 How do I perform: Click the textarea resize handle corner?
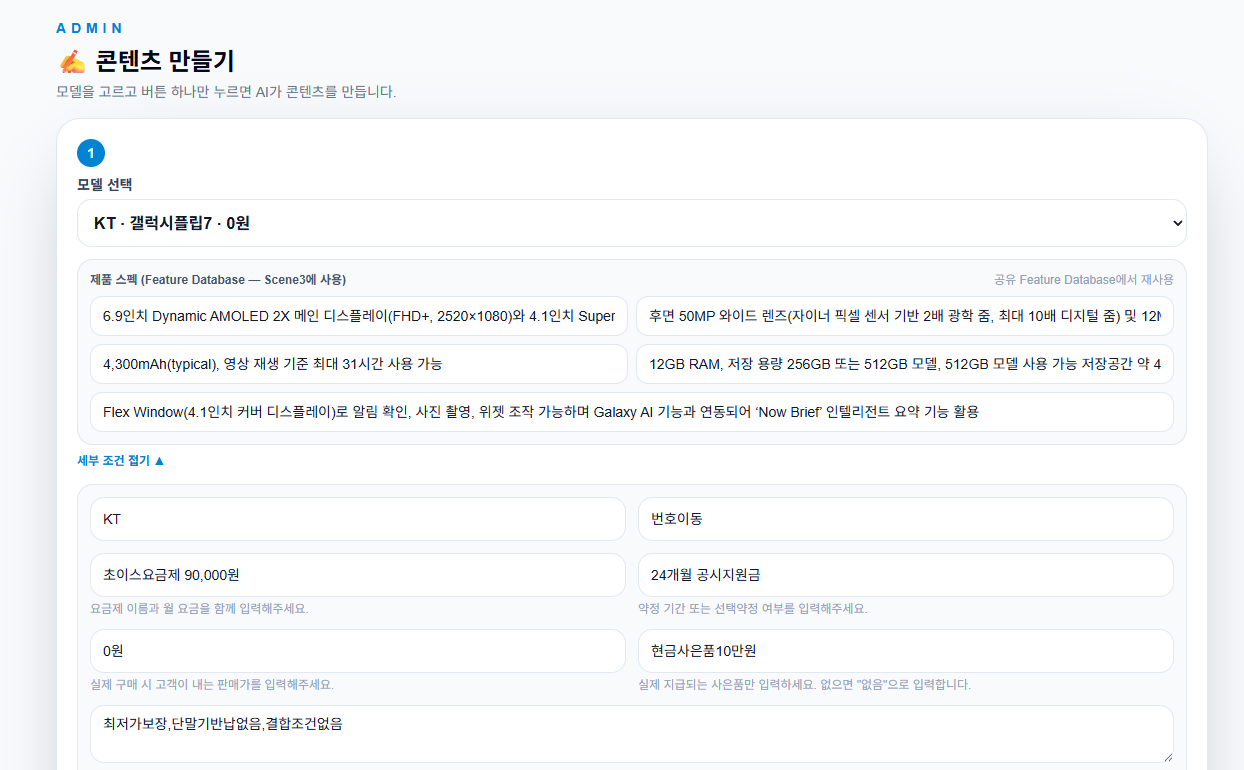click(x=1166, y=756)
